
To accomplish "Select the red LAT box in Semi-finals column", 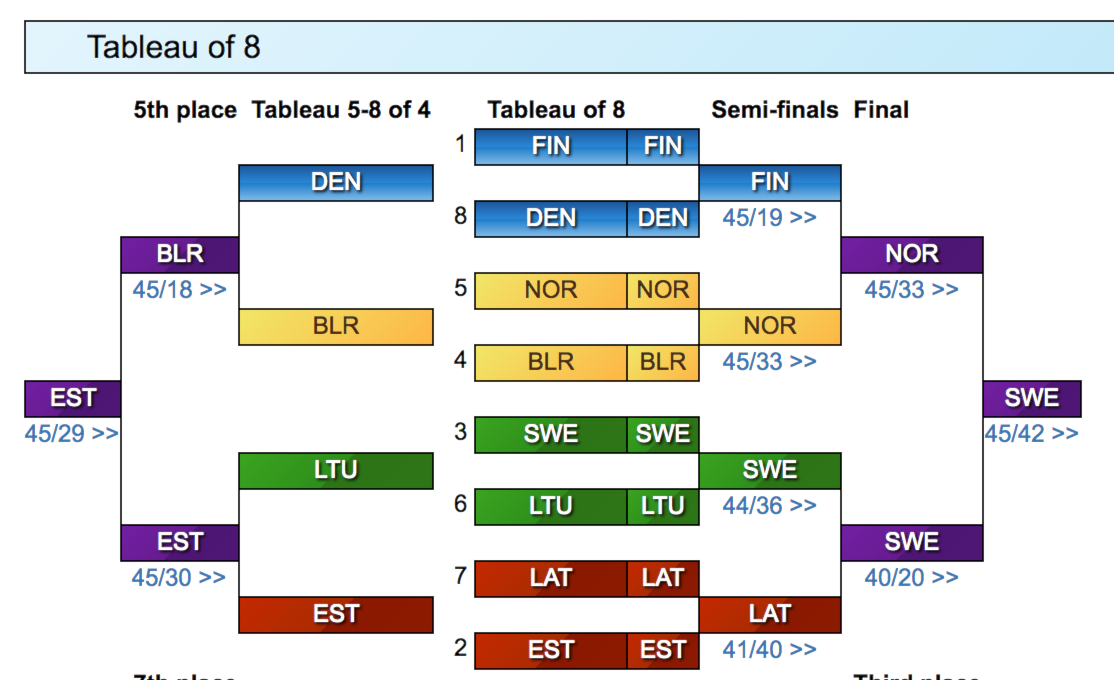I will [770, 615].
